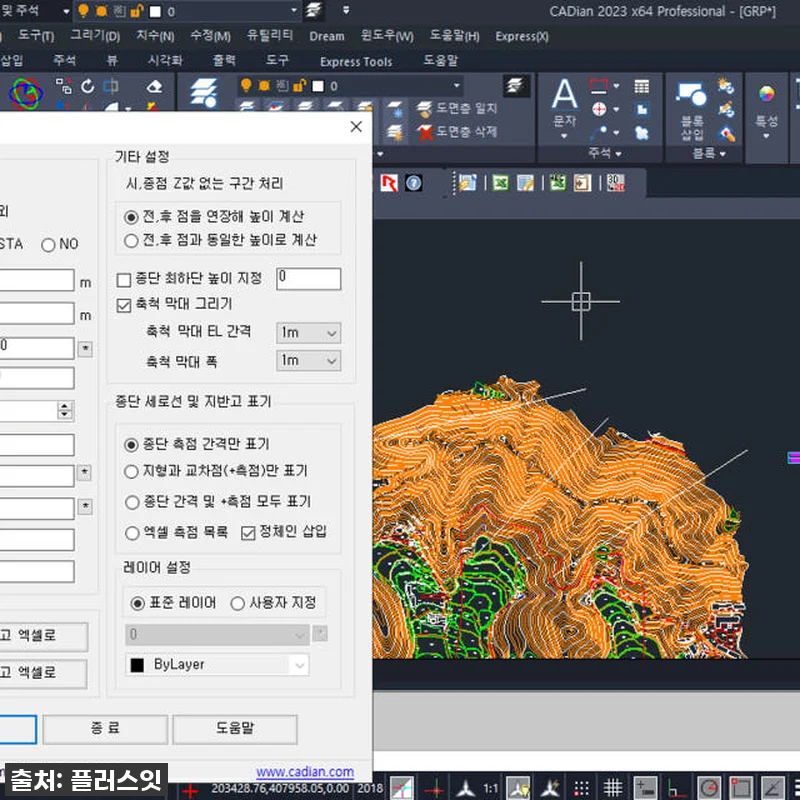
Task: Expand the quick access layer dropdown
Action: pyautogui.click(x=293, y=10)
